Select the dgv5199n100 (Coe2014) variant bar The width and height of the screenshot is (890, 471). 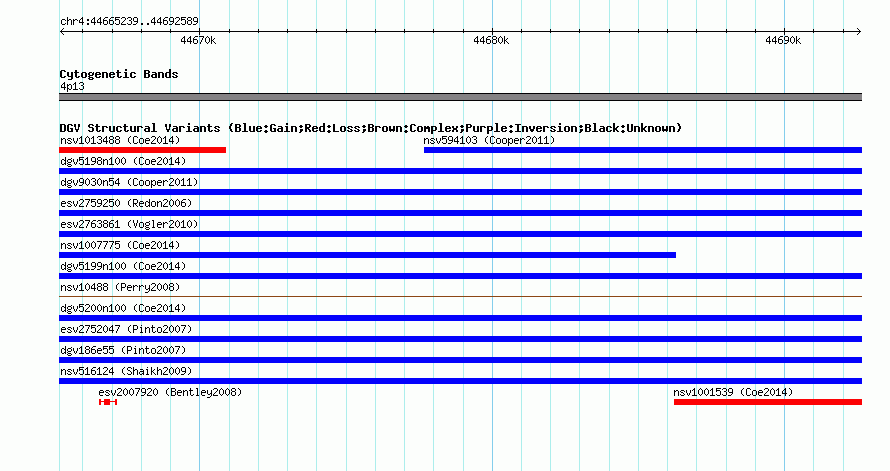coord(460,276)
